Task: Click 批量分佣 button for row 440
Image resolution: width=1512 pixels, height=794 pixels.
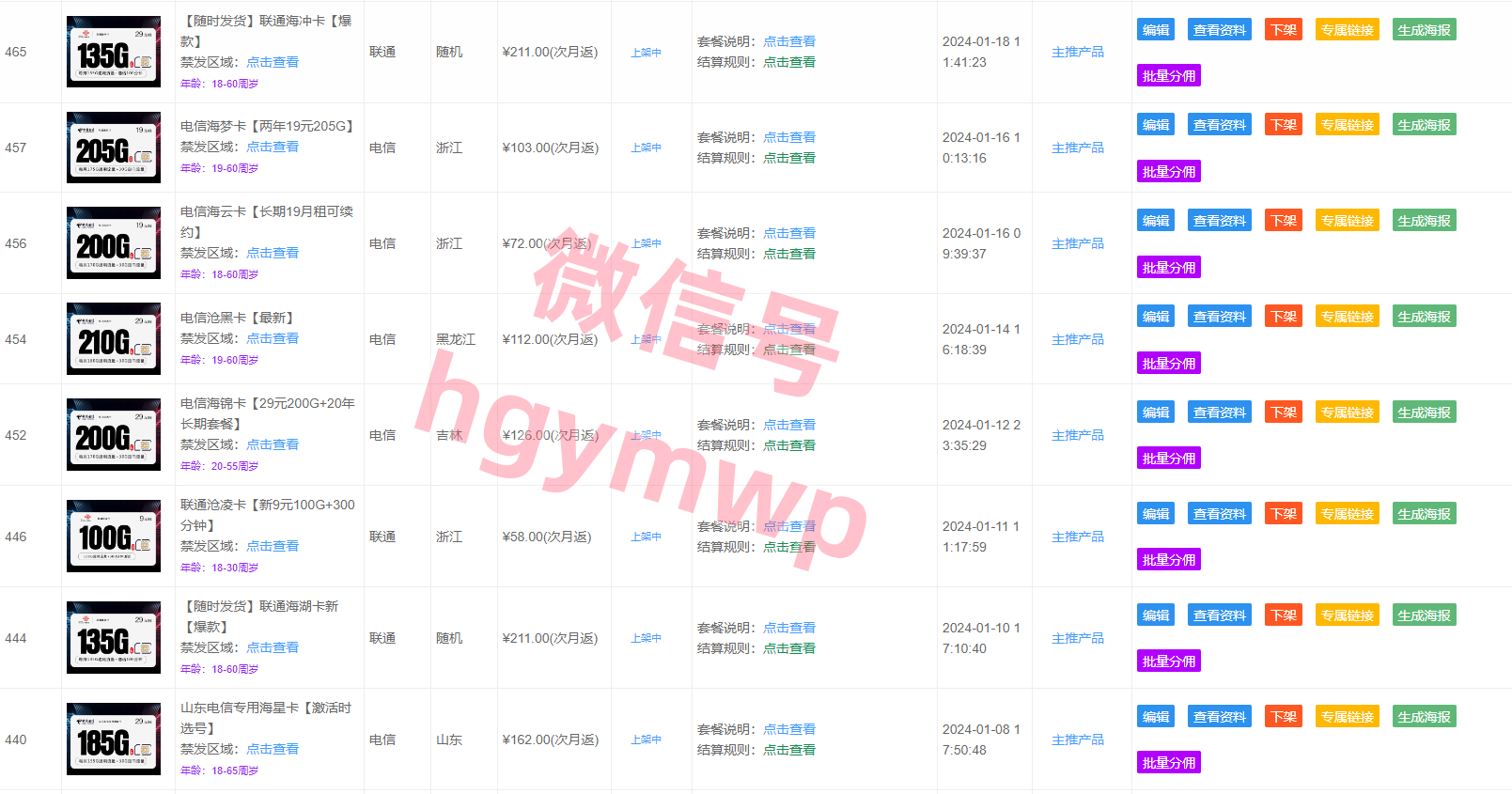Action: (x=1169, y=763)
